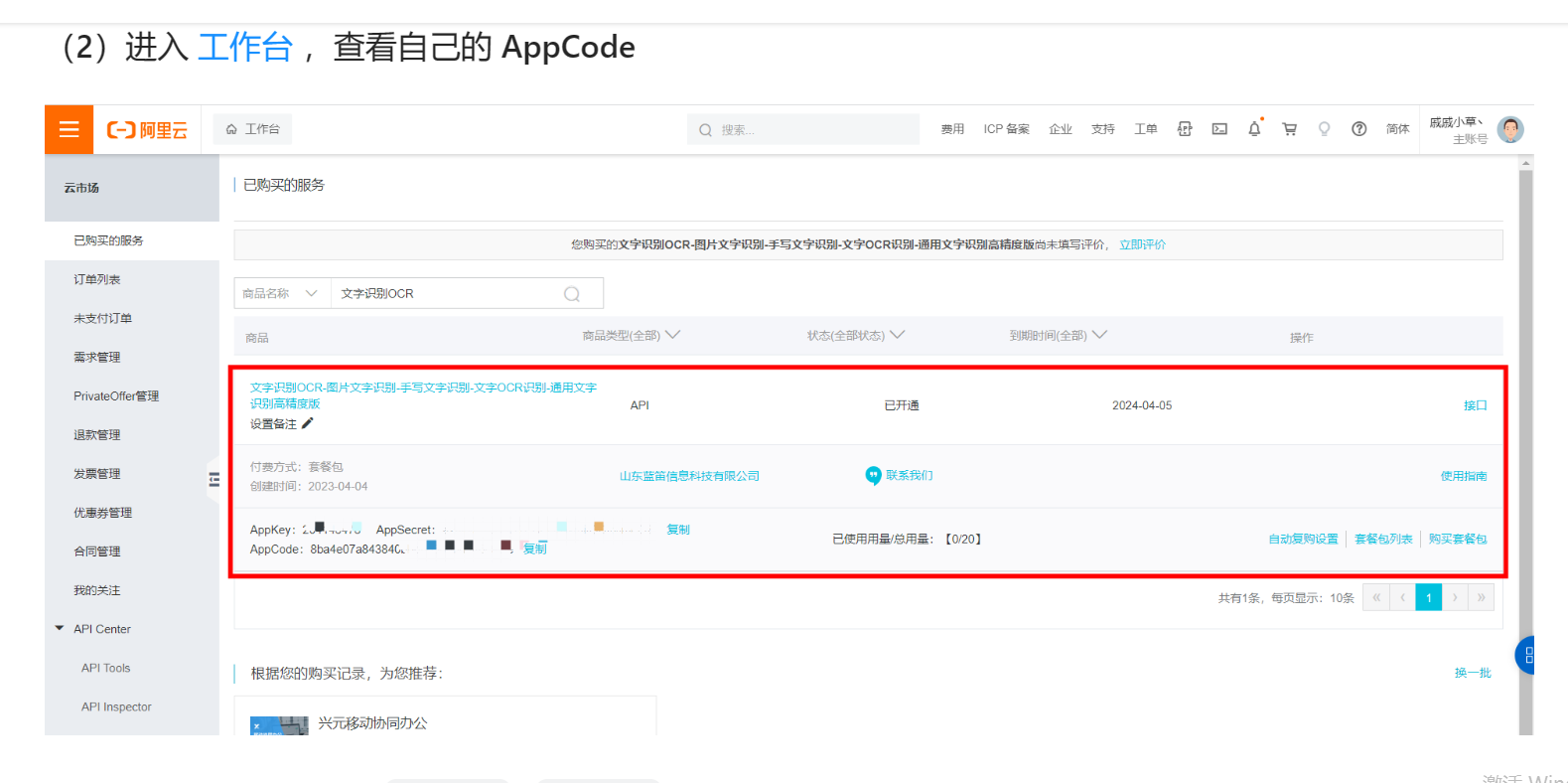Viewport: 1568px width, 783px height.
Task: Open 自动复购设置
Action: [x=1303, y=539]
